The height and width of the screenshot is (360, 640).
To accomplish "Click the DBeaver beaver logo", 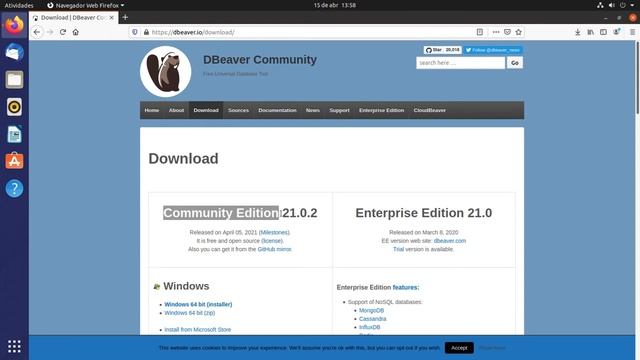I will 166,71.
